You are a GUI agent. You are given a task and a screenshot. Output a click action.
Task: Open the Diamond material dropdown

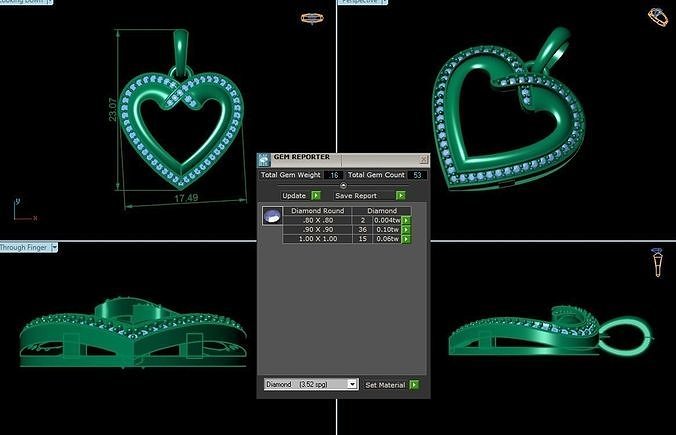coord(352,384)
